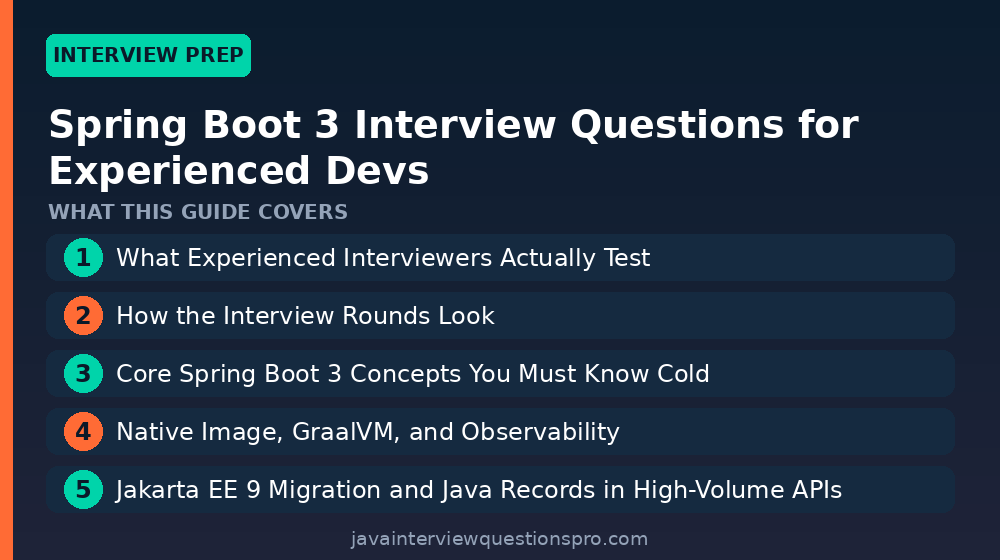The width and height of the screenshot is (1000, 560).
Task: Click the number 4 orange circle badge
Action: [84, 432]
